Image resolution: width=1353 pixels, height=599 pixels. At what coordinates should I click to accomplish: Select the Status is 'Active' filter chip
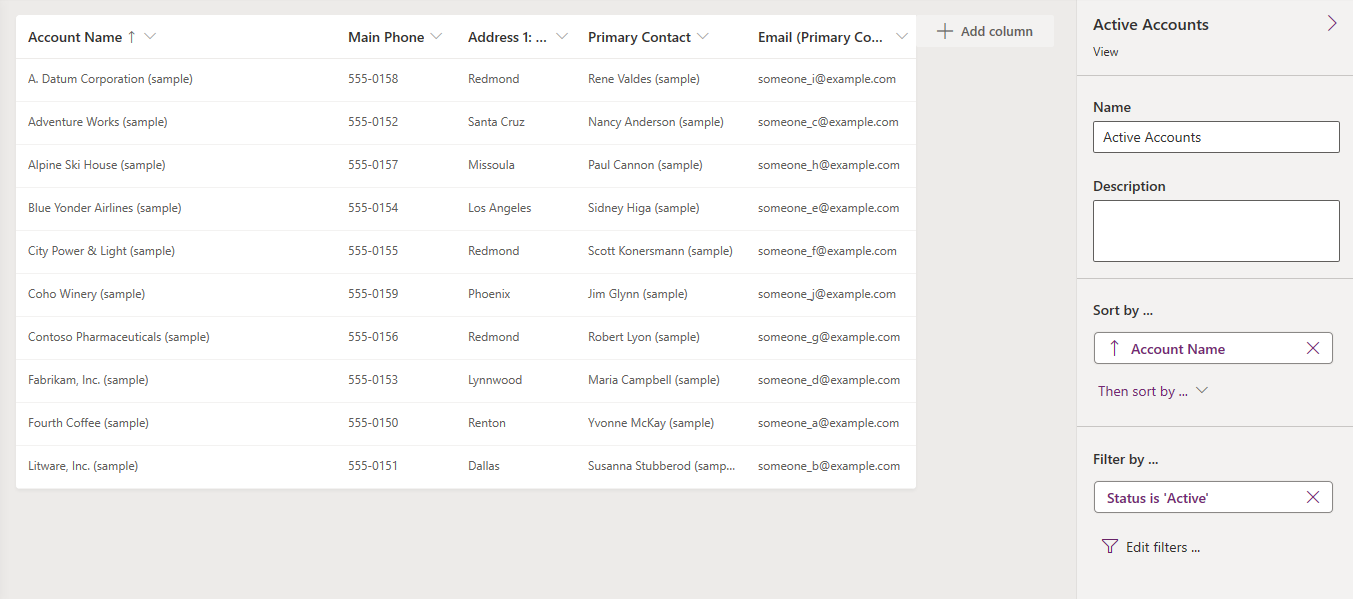(1199, 497)
